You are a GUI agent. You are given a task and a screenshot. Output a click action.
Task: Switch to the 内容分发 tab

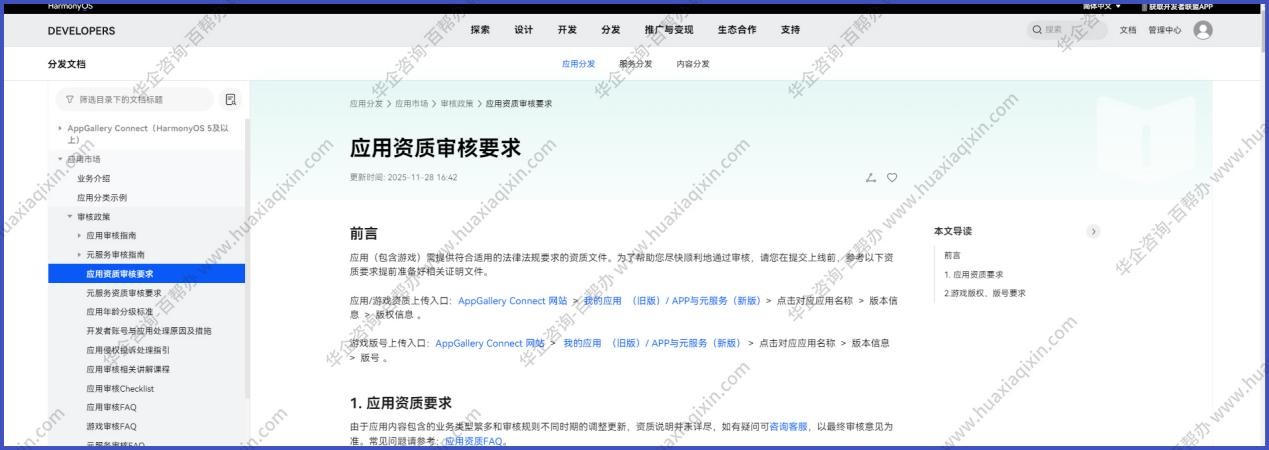pos(693,63)
